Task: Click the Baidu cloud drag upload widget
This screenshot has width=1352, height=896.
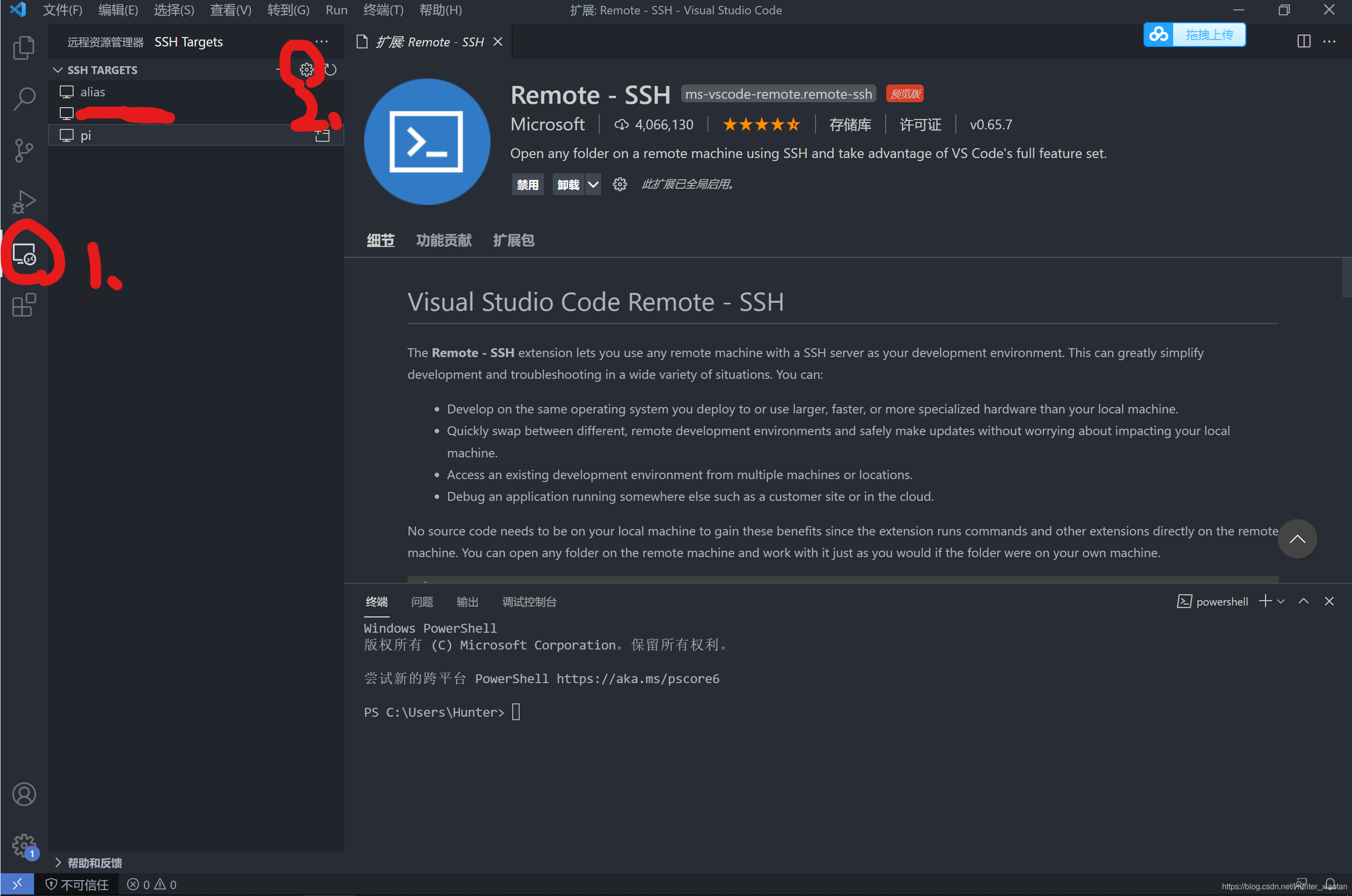Action: (1194, 35)
